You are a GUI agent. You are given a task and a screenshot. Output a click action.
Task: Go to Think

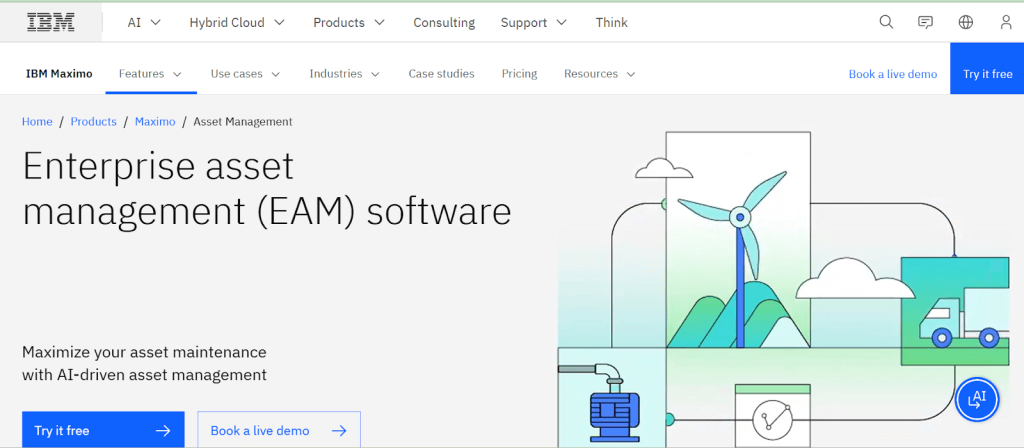[x=611, y=22]
